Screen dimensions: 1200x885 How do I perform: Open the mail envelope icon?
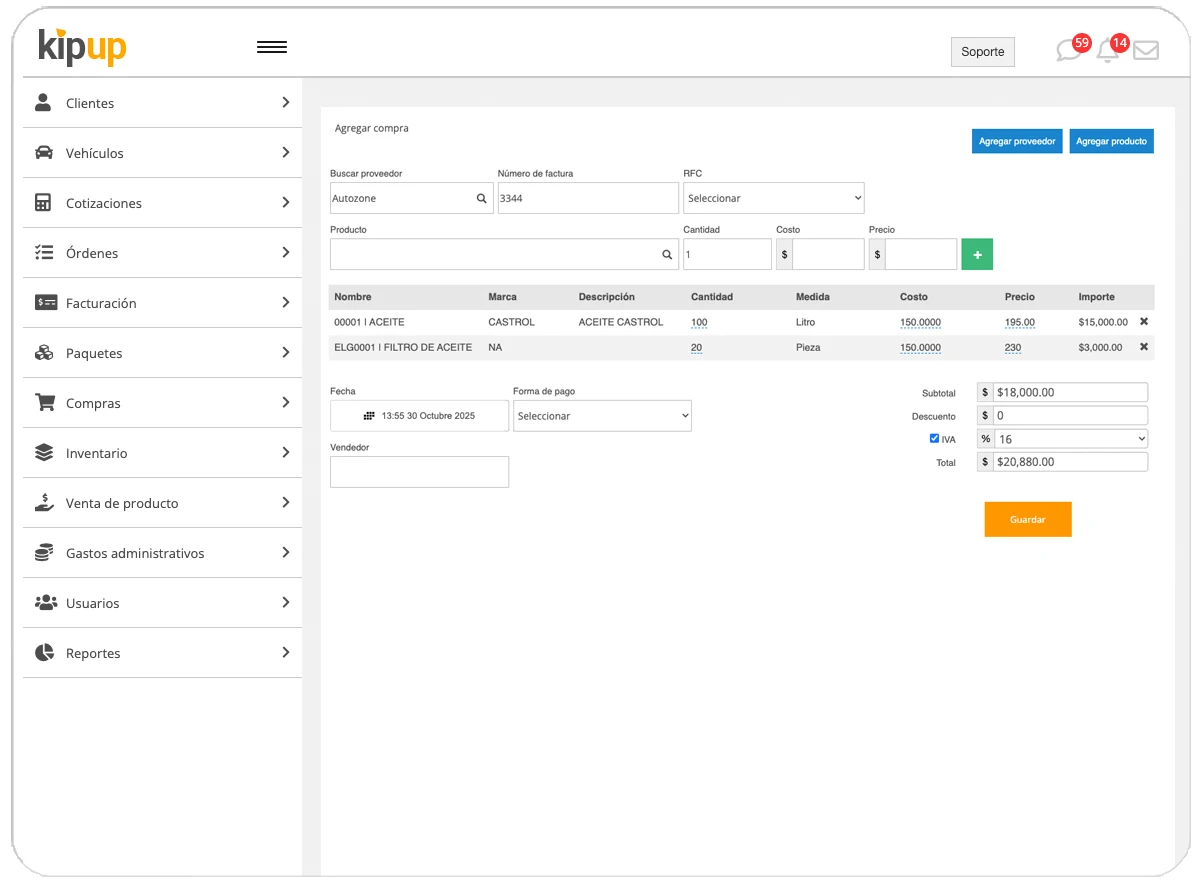tap(1145, 48)
